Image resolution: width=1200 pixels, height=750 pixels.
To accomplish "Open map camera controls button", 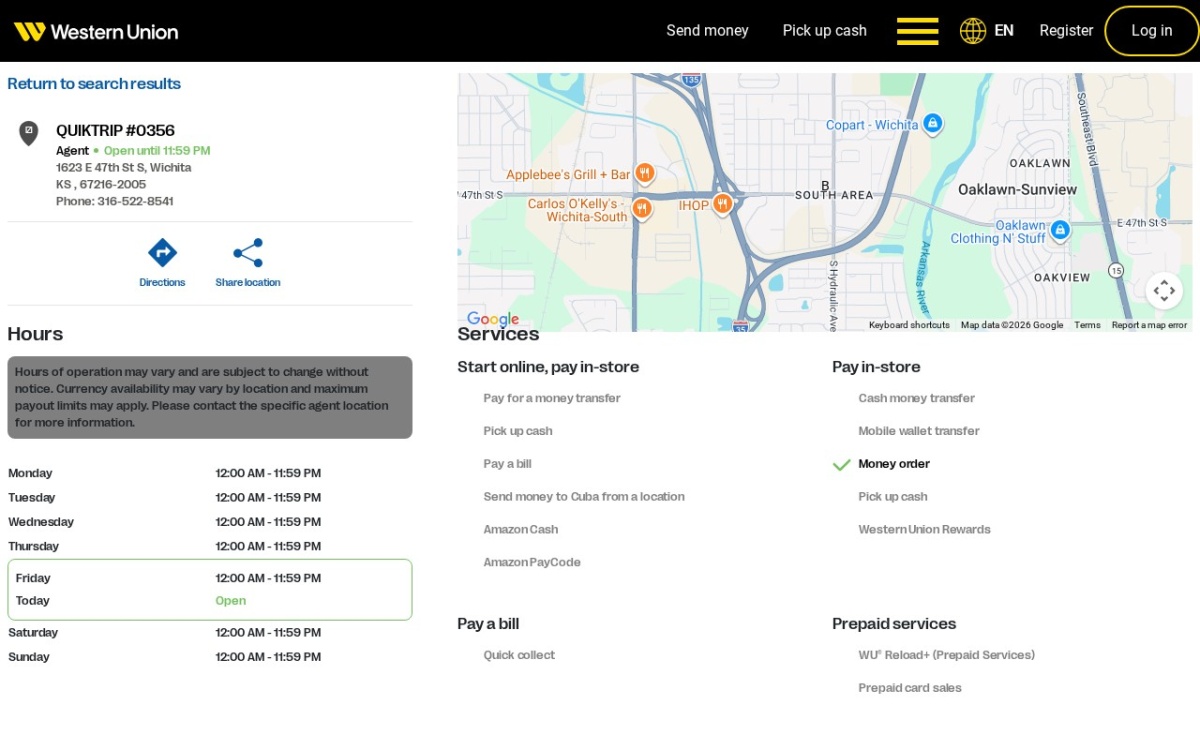I will [1164, 291].
